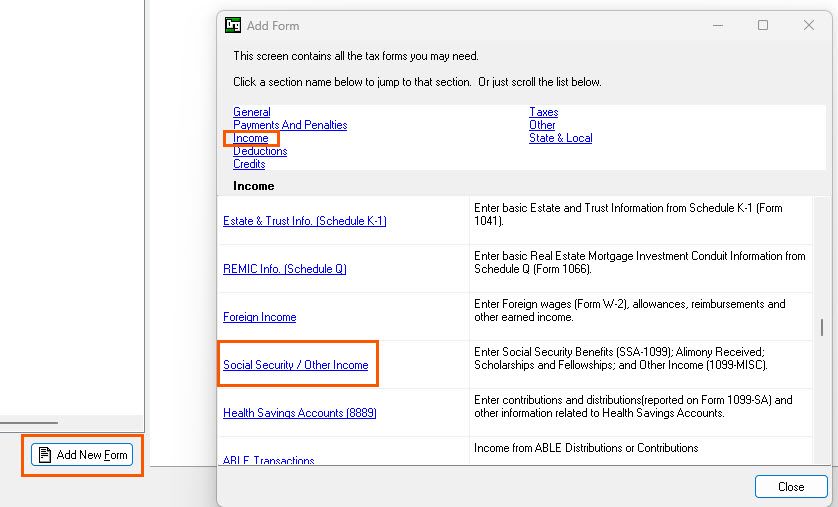Screen dimensions: 838x507
Task: Jump to the Income section link
Action: click(x=251, y=138)
